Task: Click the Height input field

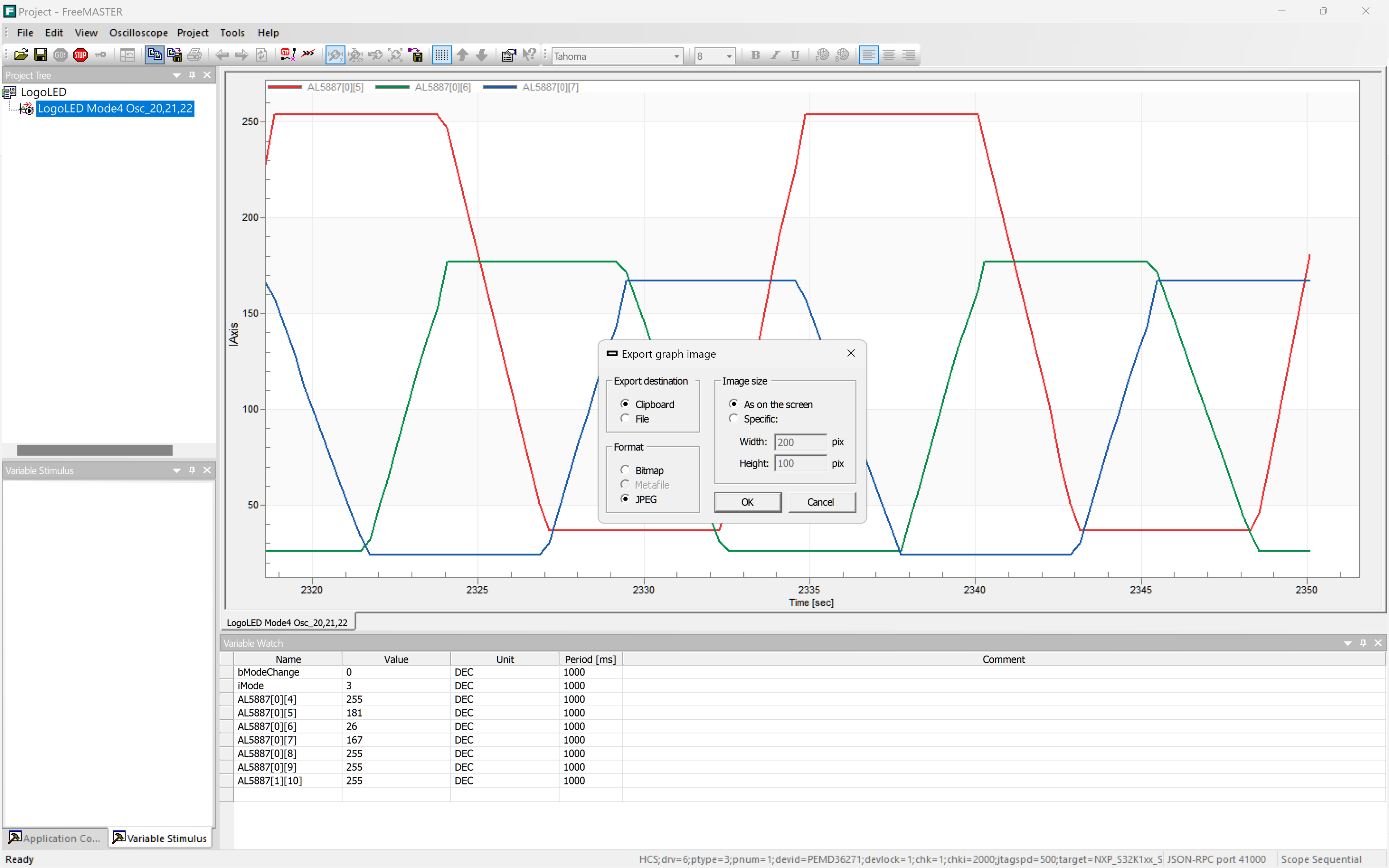Action: pyautogui.click(x=800, y=463)
